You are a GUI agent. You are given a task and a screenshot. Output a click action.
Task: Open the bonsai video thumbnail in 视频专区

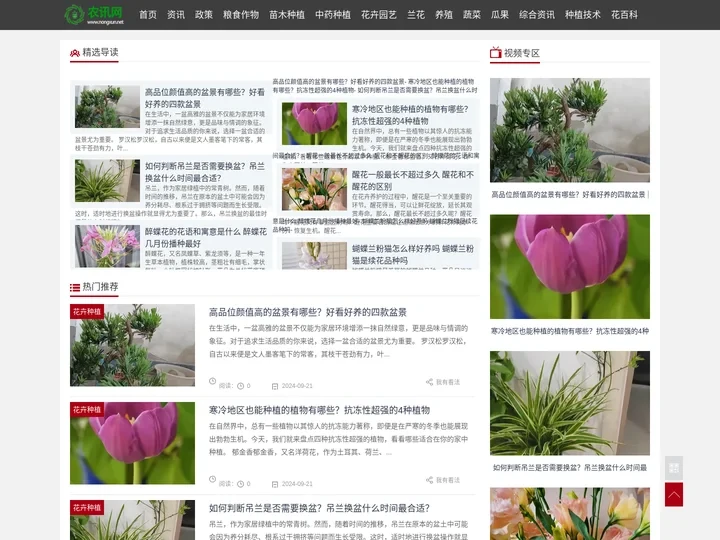point(570,130)
